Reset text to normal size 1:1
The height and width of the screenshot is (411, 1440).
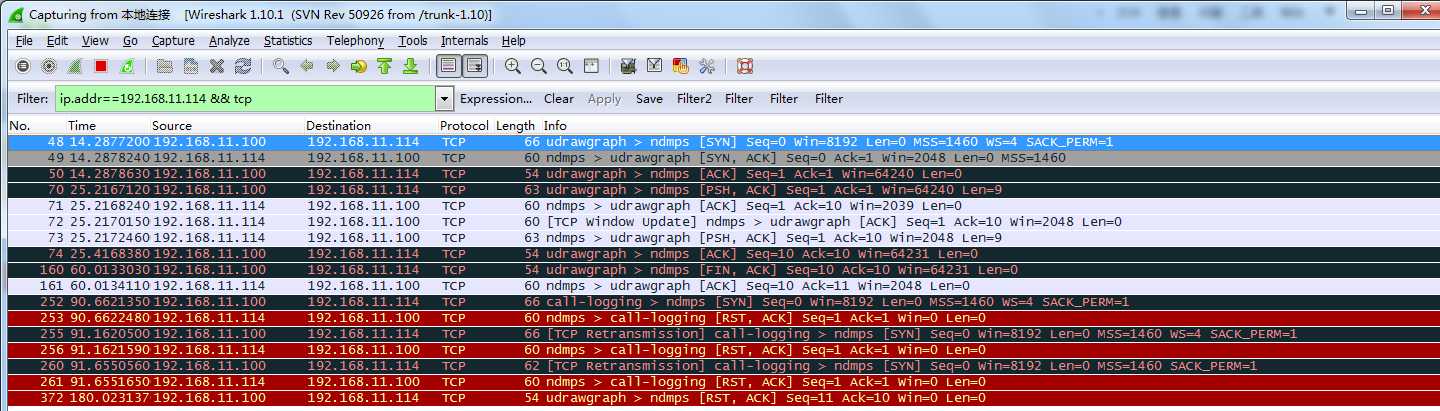click(565, 66)
